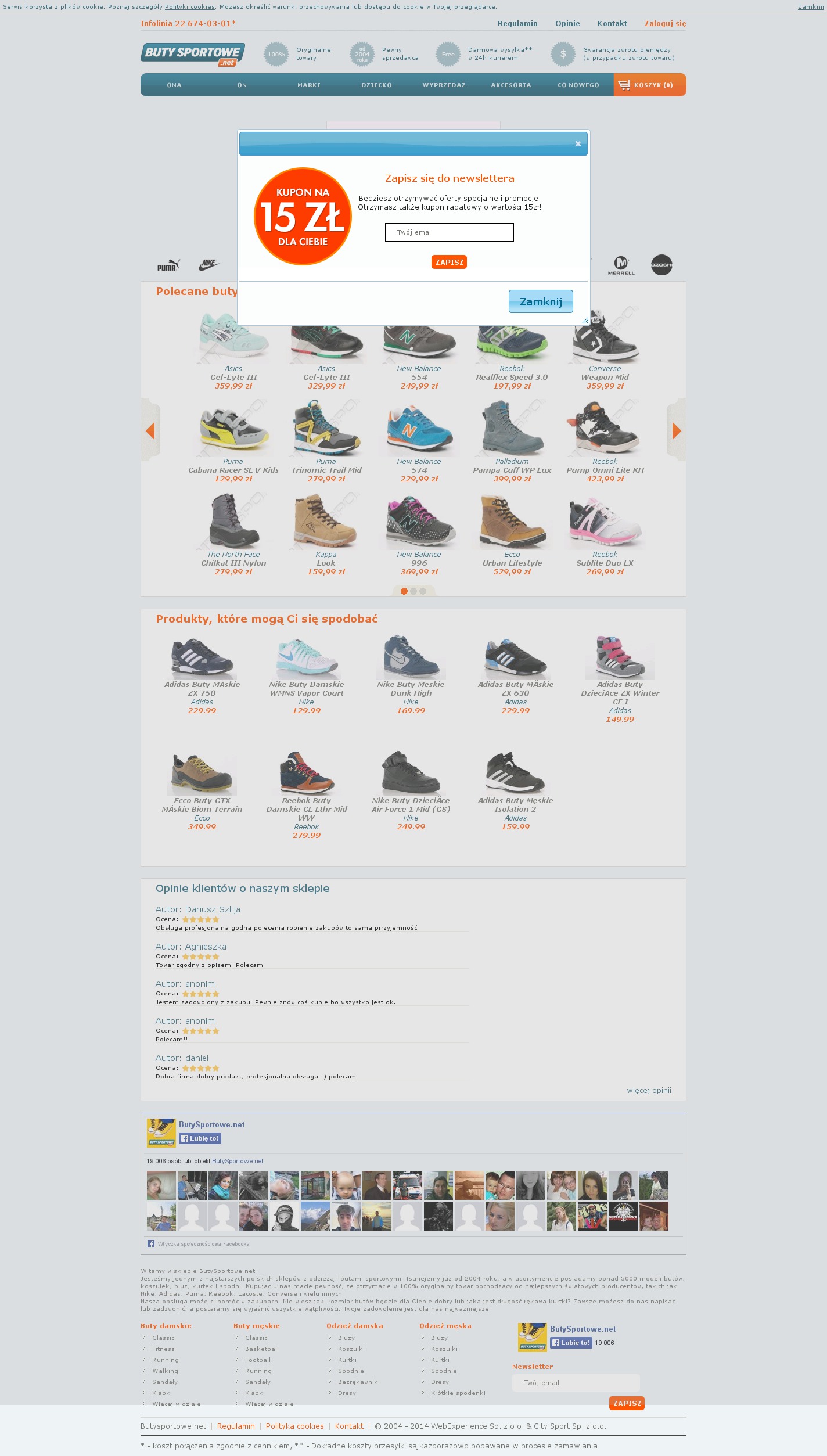Click the ButySportowe.net Facebook page avatar
Viewport: 827px width, 1456px height.
(161, 1133)
